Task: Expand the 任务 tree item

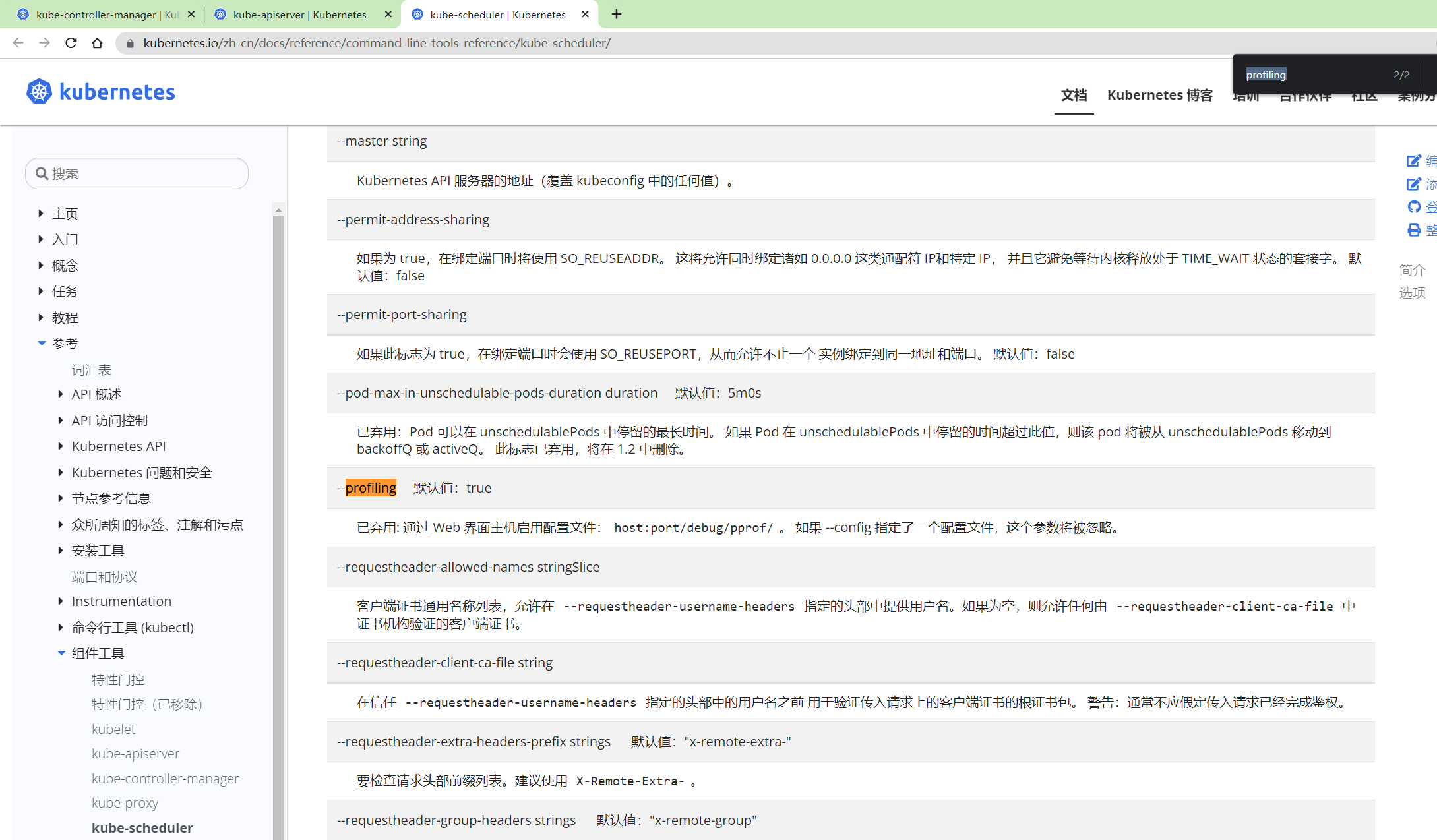Action: (41, 291)
